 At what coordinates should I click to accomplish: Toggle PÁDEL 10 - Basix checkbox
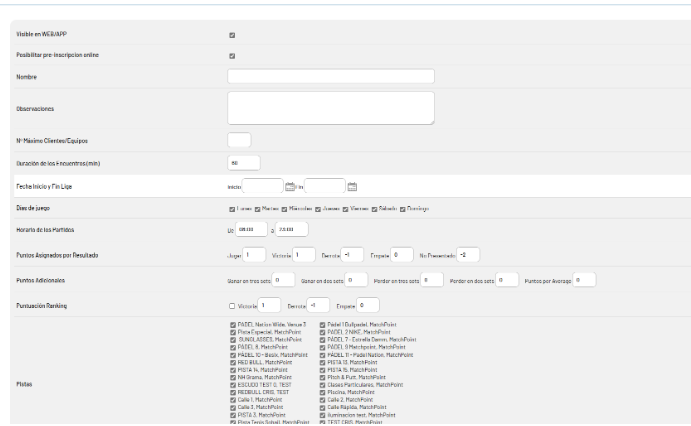(233, 355)
